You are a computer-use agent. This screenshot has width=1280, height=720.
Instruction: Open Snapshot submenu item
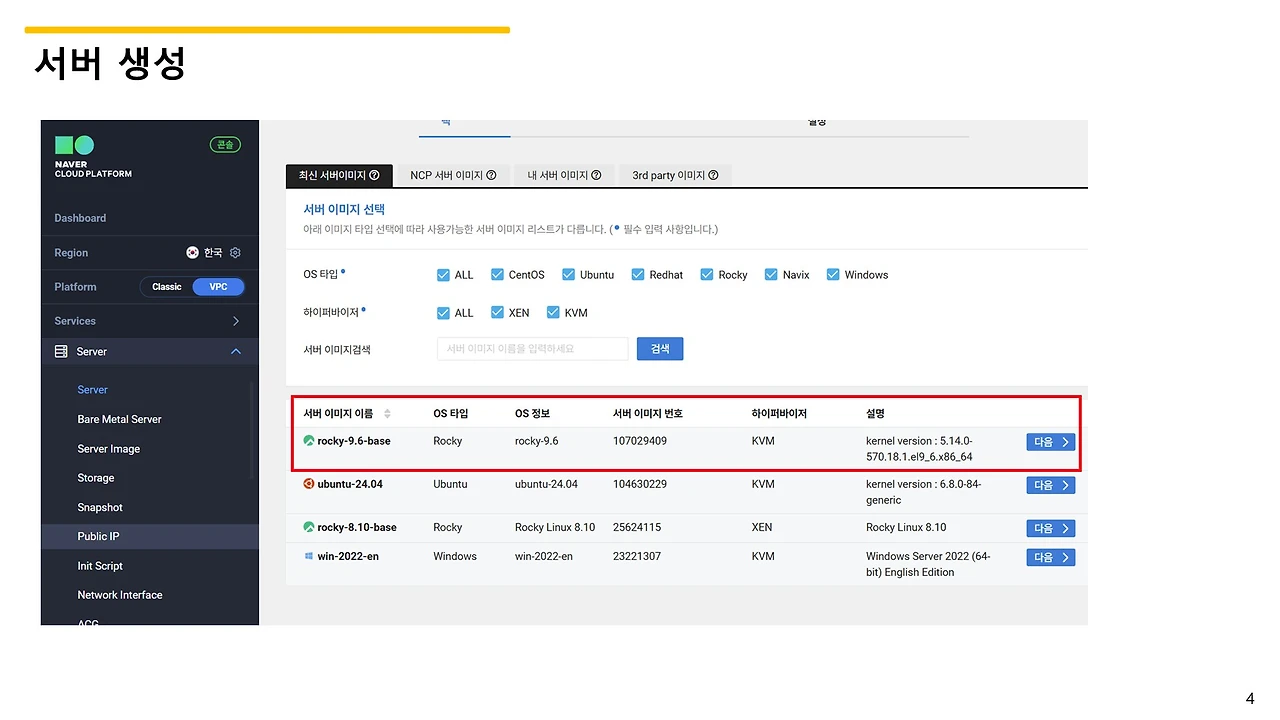coord(100,508)
